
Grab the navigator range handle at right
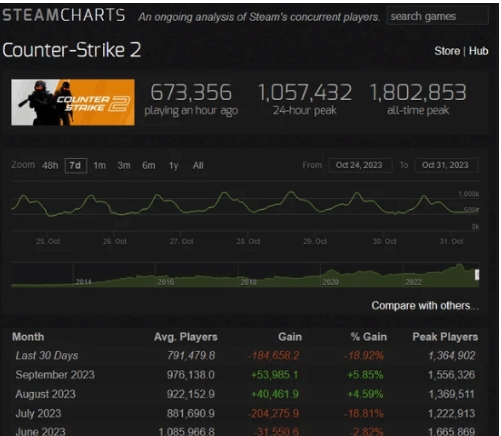[x=477, y=275]
